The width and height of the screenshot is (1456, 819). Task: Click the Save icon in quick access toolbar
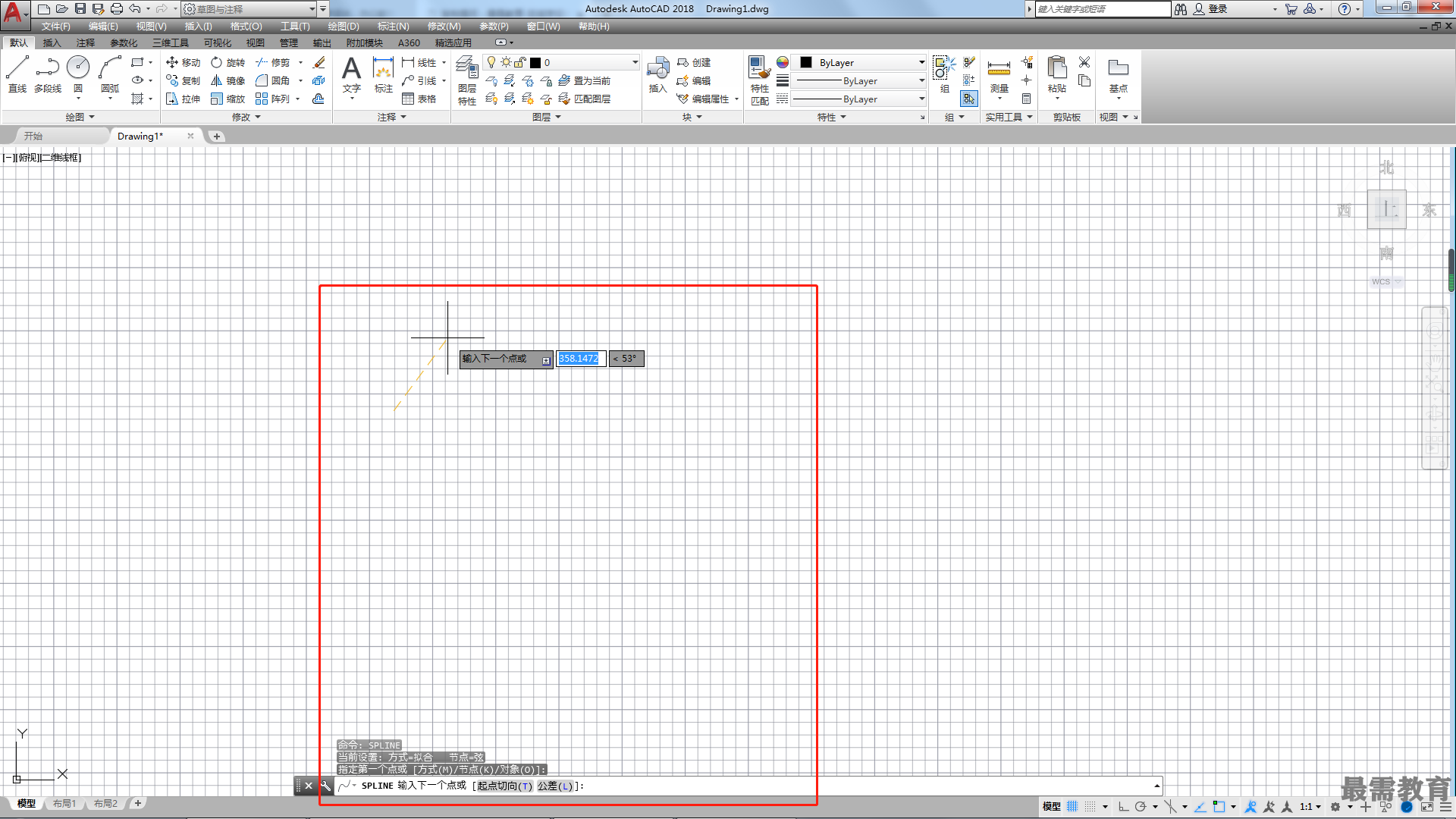click(80, 9)
